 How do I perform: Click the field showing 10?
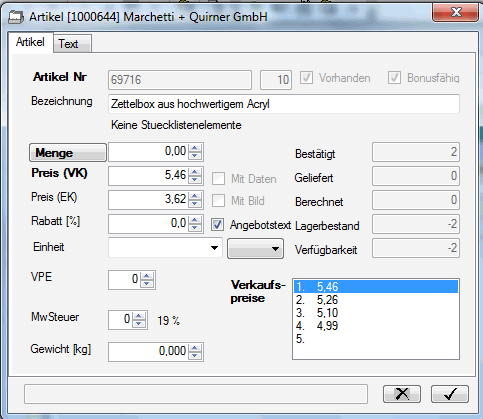click(x=276, y=80)
